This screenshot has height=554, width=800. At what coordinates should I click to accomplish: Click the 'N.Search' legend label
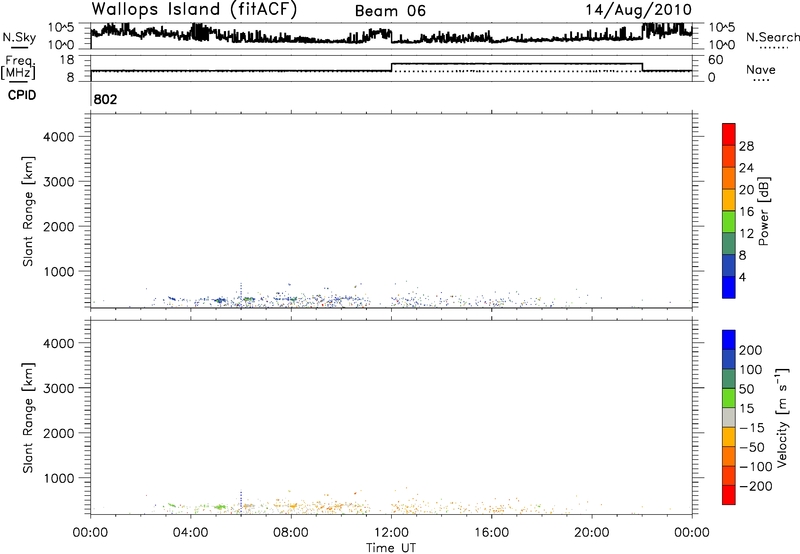point(772,37)
